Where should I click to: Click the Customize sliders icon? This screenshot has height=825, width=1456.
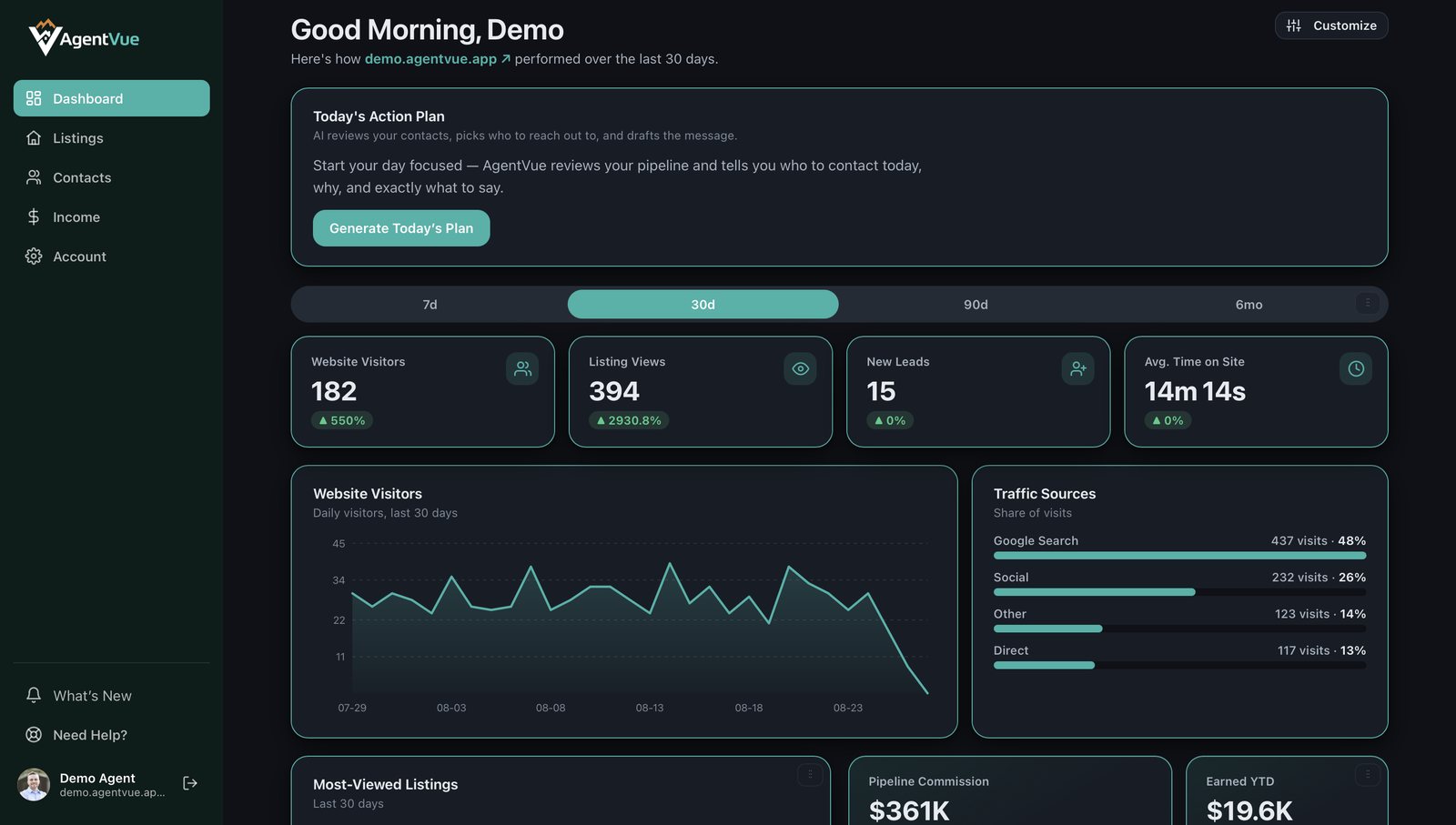tap(1294, 25)
